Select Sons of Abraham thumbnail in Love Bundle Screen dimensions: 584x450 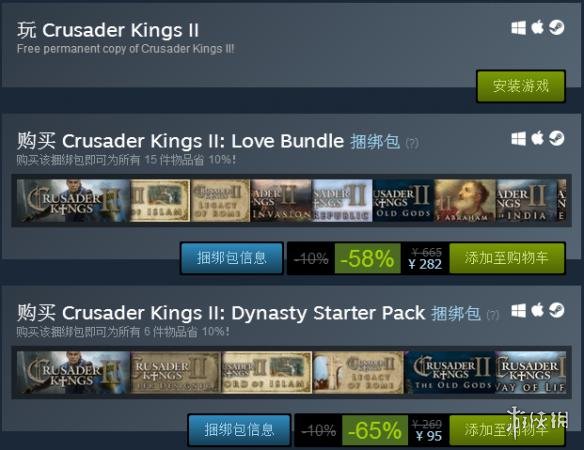[465, 201]
